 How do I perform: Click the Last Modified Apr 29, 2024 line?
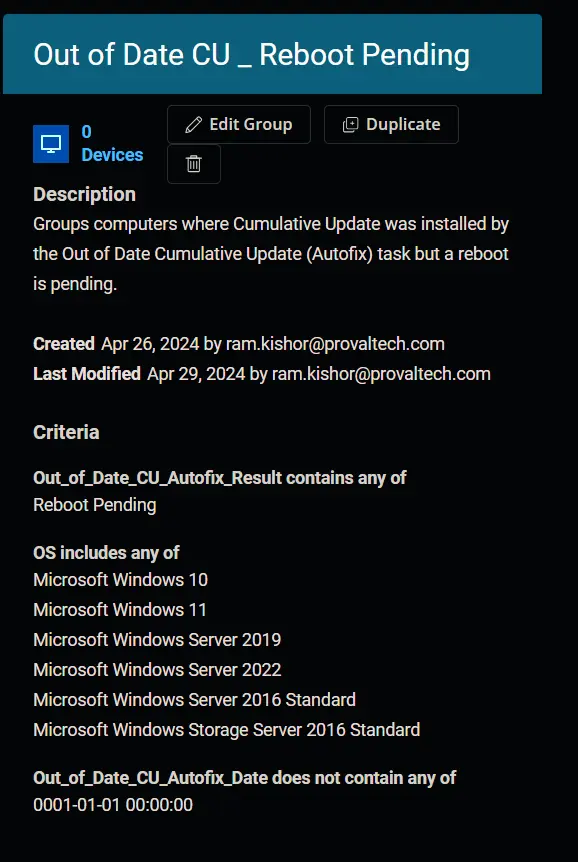pyautogui.click(x=262, y=374)
